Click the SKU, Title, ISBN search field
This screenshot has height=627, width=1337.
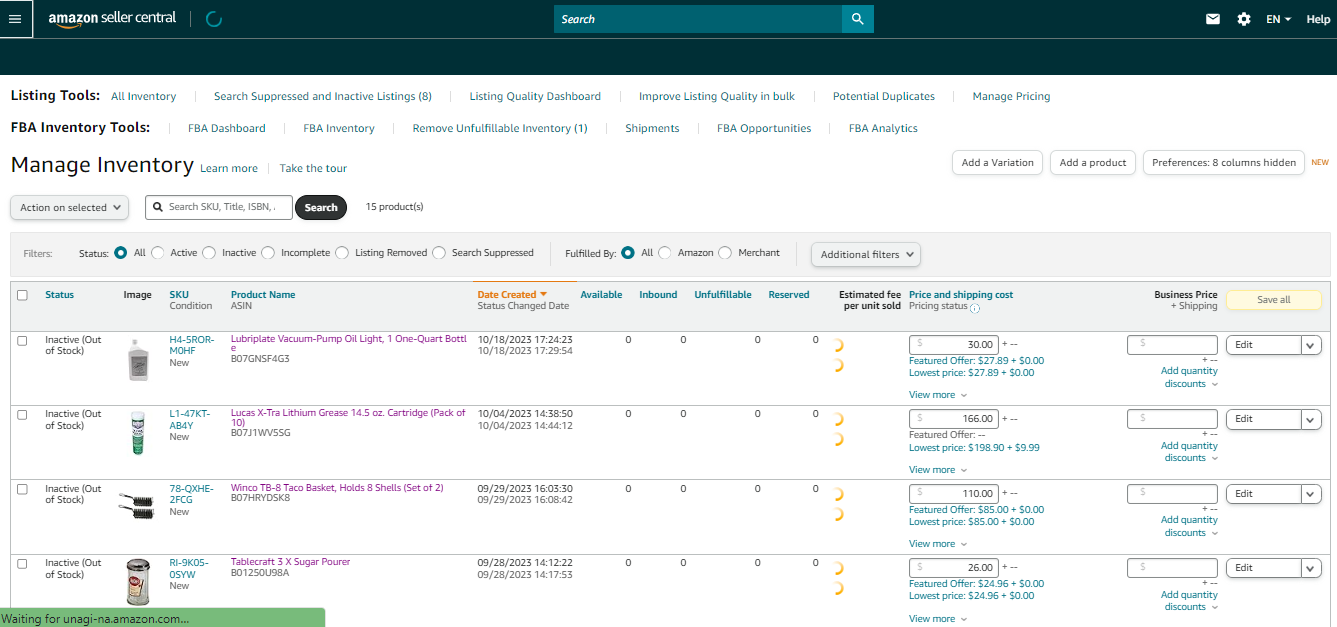pos(219,207)
